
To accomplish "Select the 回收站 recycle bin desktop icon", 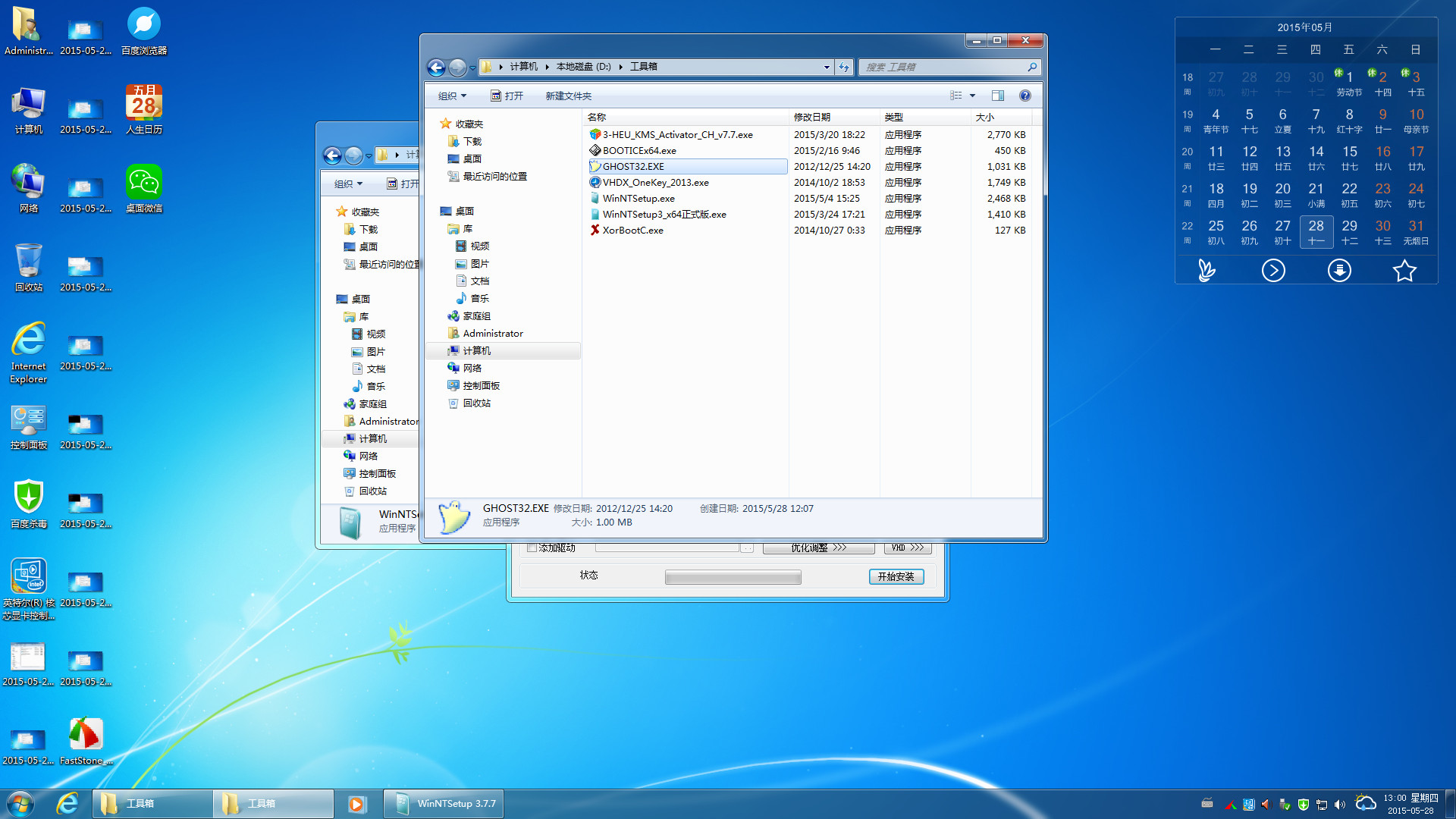I will coord(28,267).
